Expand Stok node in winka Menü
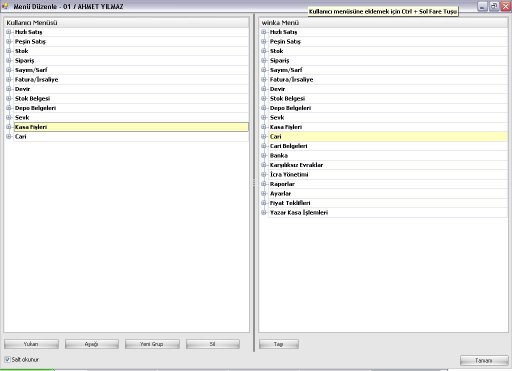The image size is (512, 371). click(264, 51)
